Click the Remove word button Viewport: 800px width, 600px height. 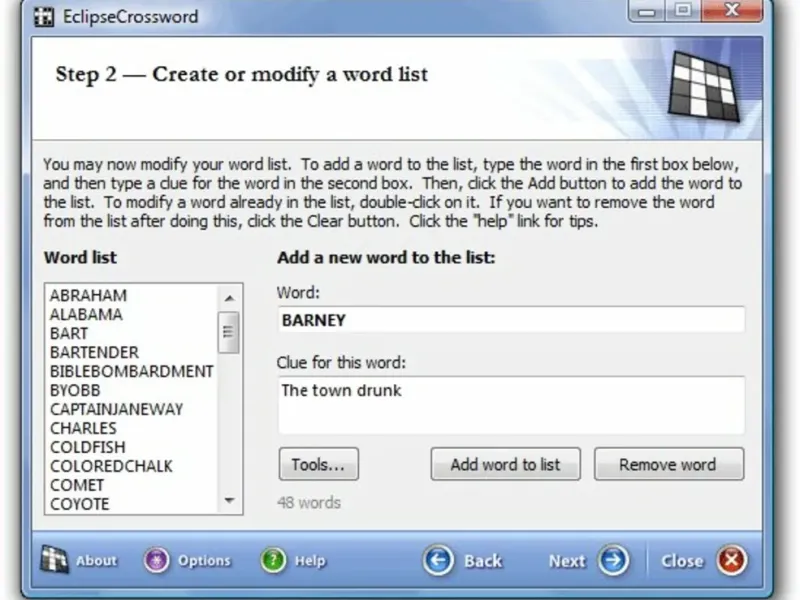pyautogui.click(x=669, y=464)
